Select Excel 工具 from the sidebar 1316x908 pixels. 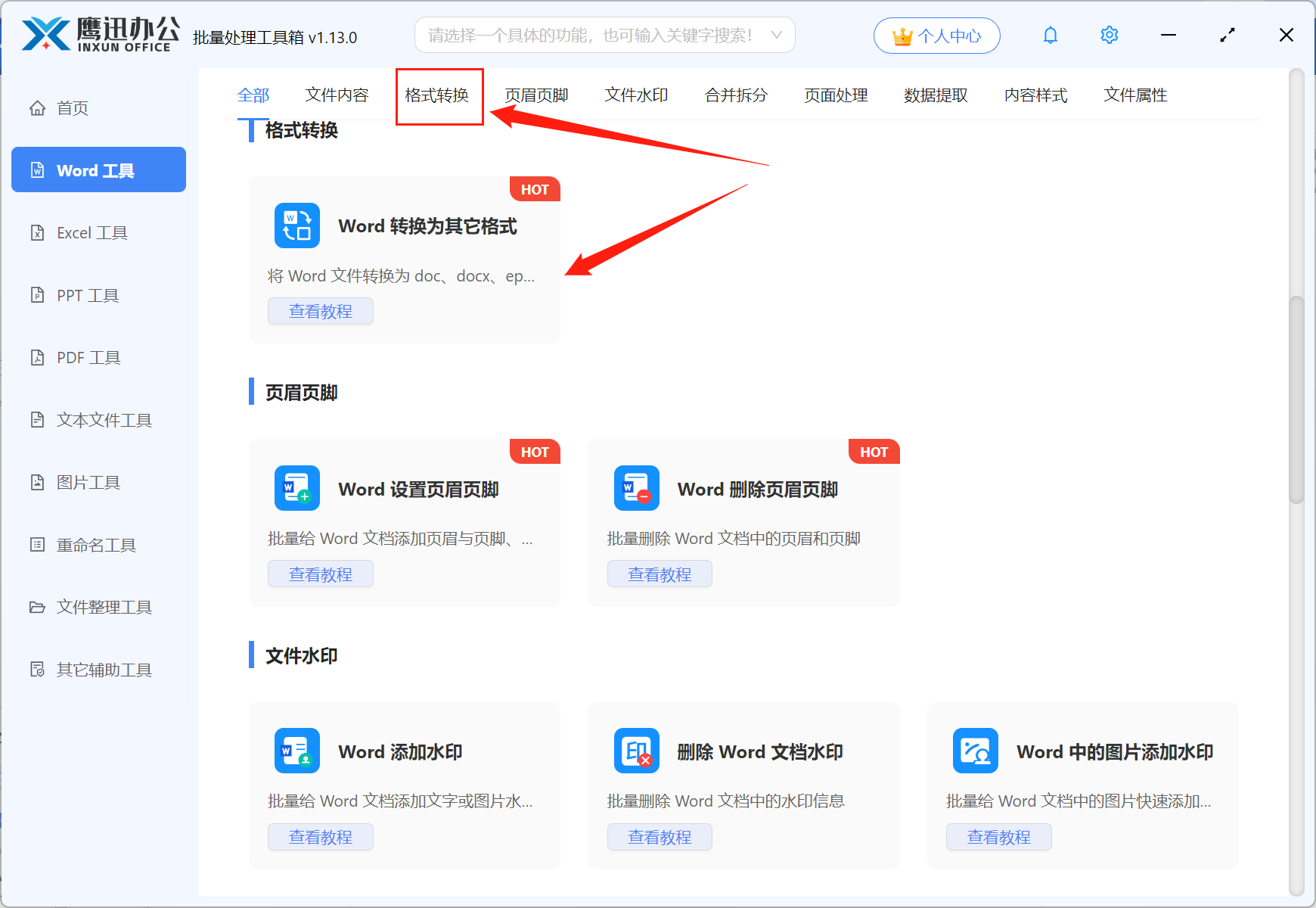[x=92, y=232]
